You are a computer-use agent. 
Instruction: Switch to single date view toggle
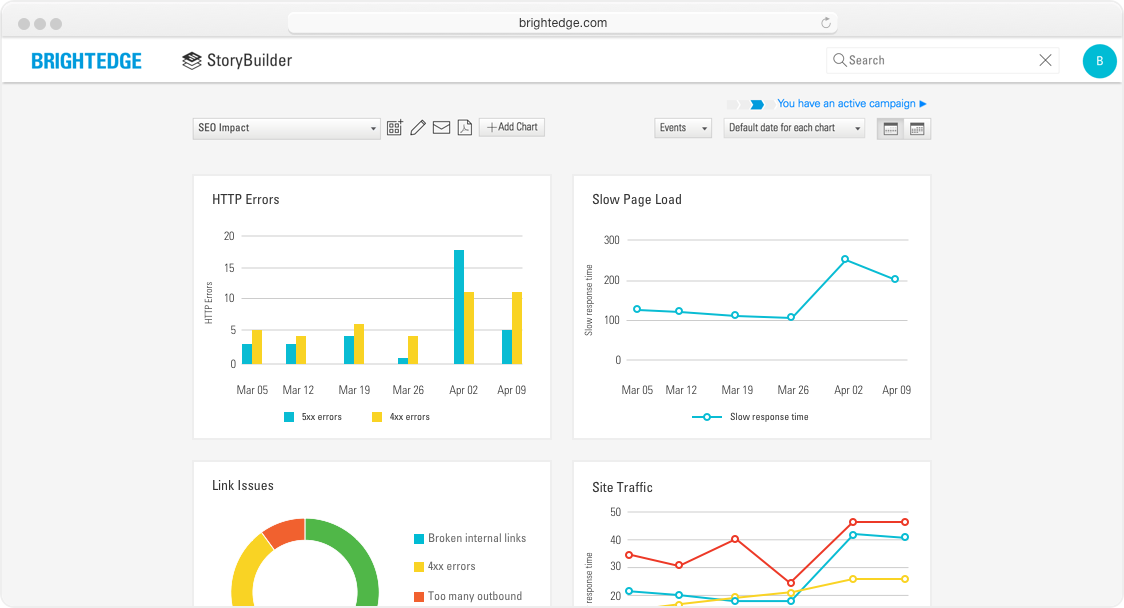[x=890, y=128]
